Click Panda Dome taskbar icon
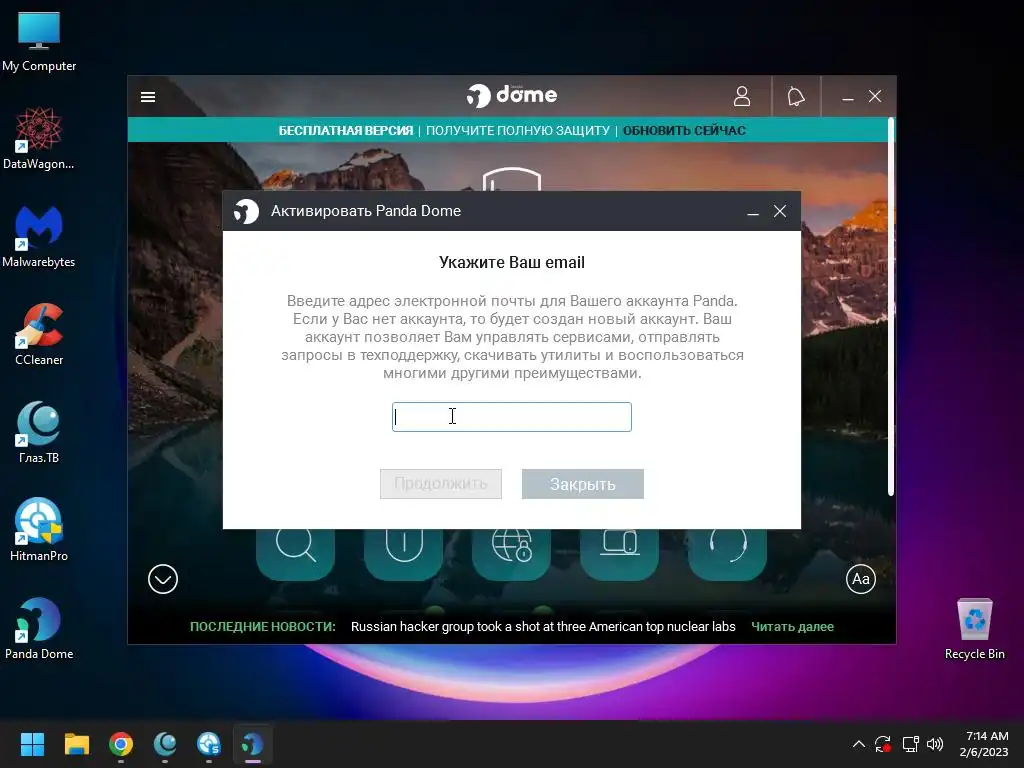The height and width of the screenshot is (768, 1024). [253, 744]
